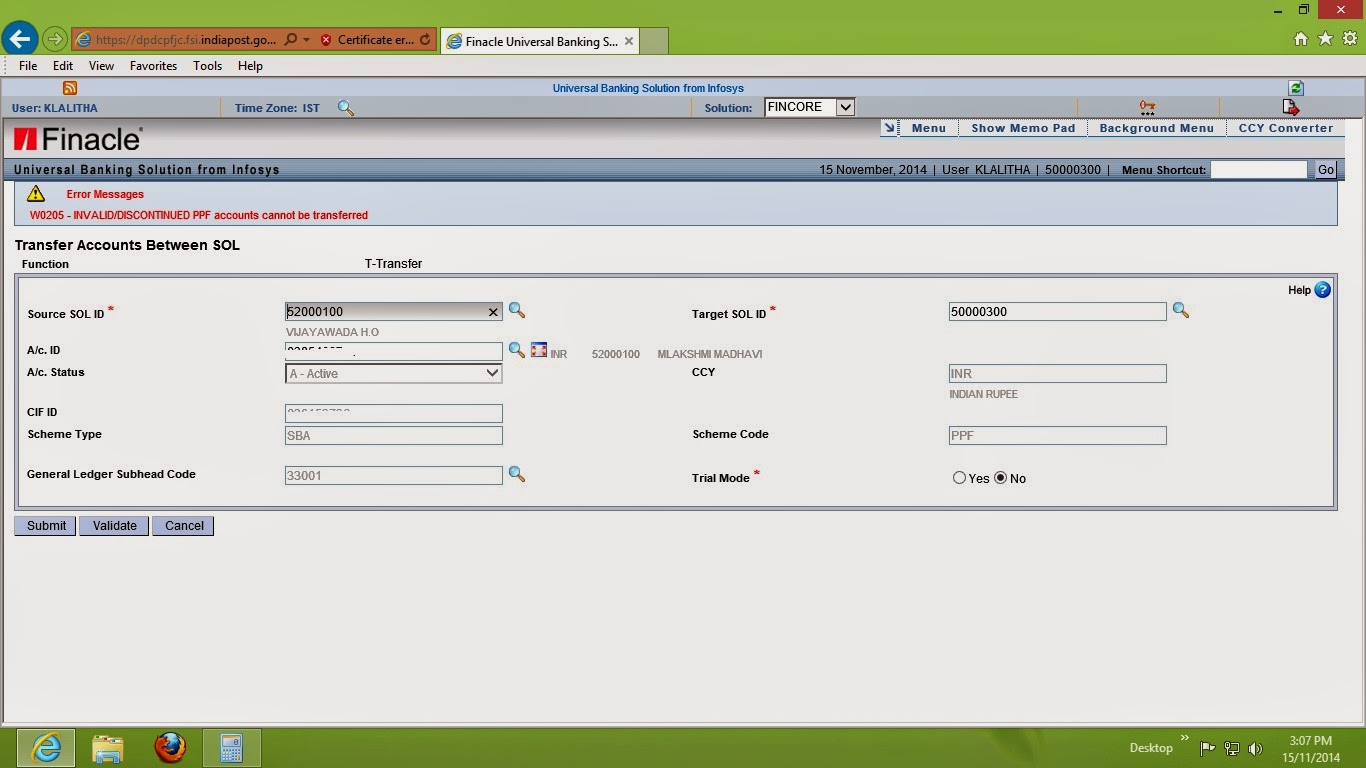Image resolution: width=1366 pixels, height=768 pixels.
Task: Click the browser Back arrow button
Action: (x=19, y=39)
